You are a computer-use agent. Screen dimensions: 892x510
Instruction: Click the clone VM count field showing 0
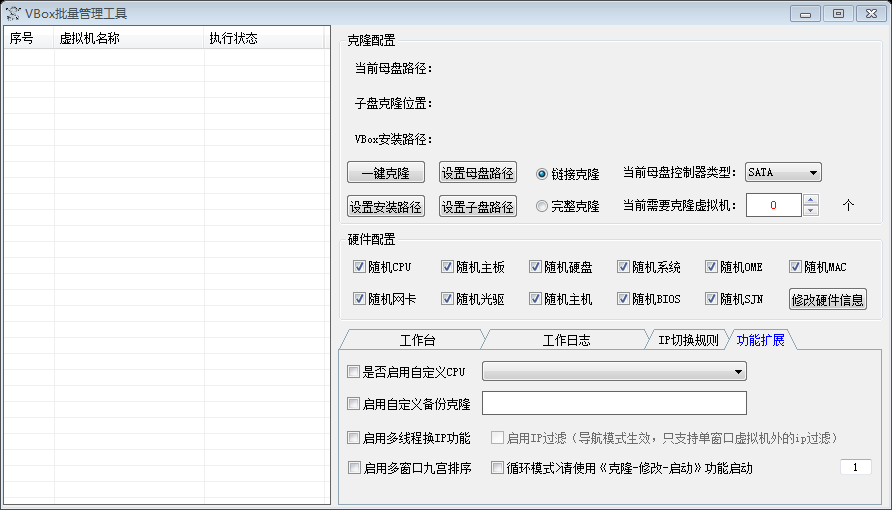(774, 205)
